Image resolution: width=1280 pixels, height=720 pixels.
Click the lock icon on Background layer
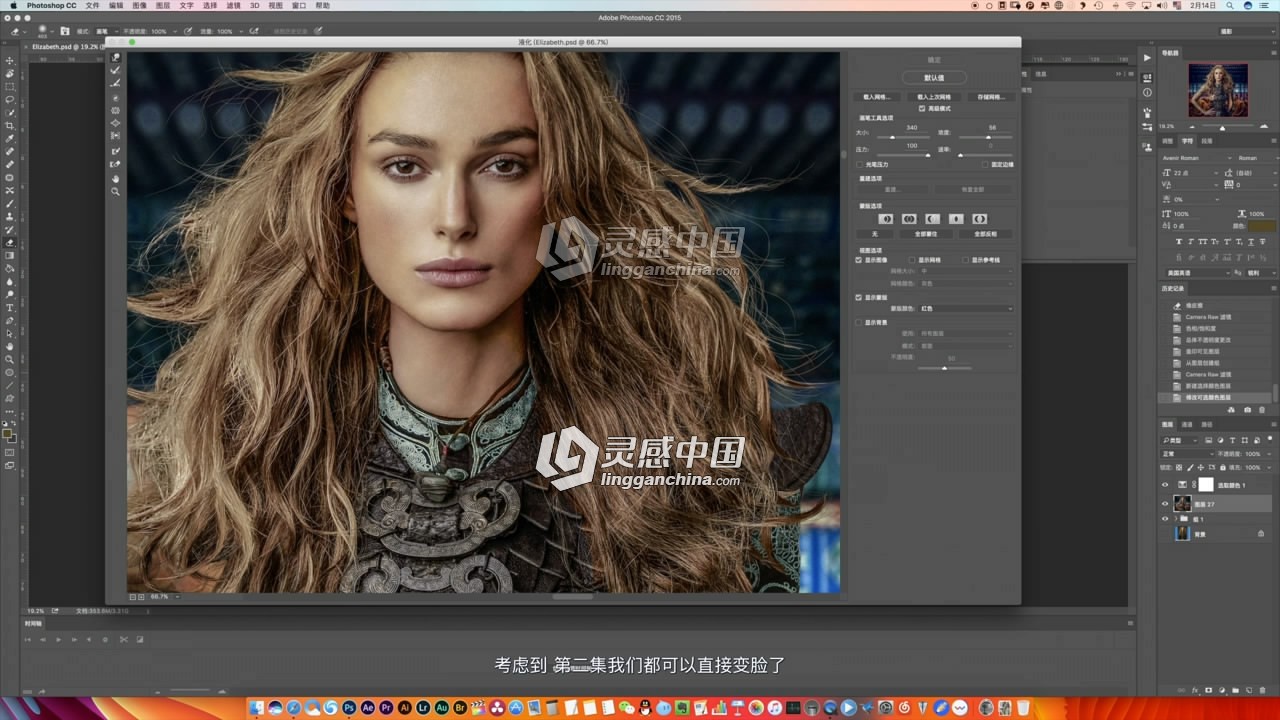tap(1261, 534)
